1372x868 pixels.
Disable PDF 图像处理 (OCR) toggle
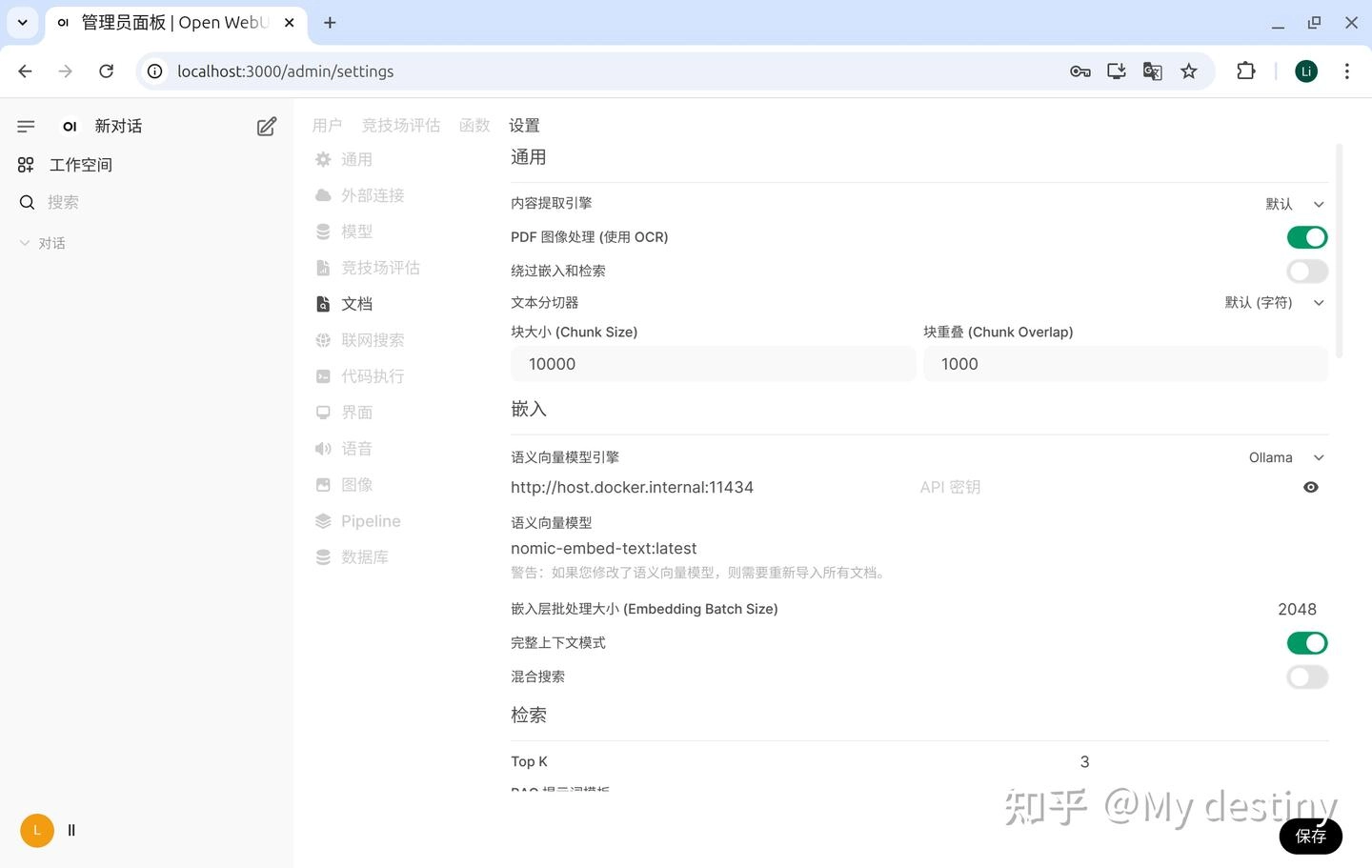1306,237
